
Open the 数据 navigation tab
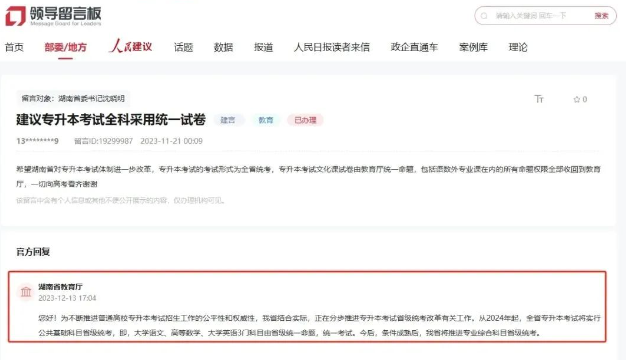pos(223,47)
